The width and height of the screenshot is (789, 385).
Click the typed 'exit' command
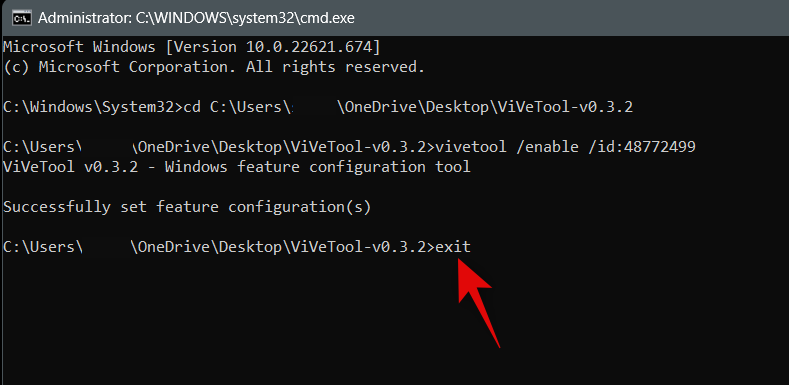(x=453, y=247)
